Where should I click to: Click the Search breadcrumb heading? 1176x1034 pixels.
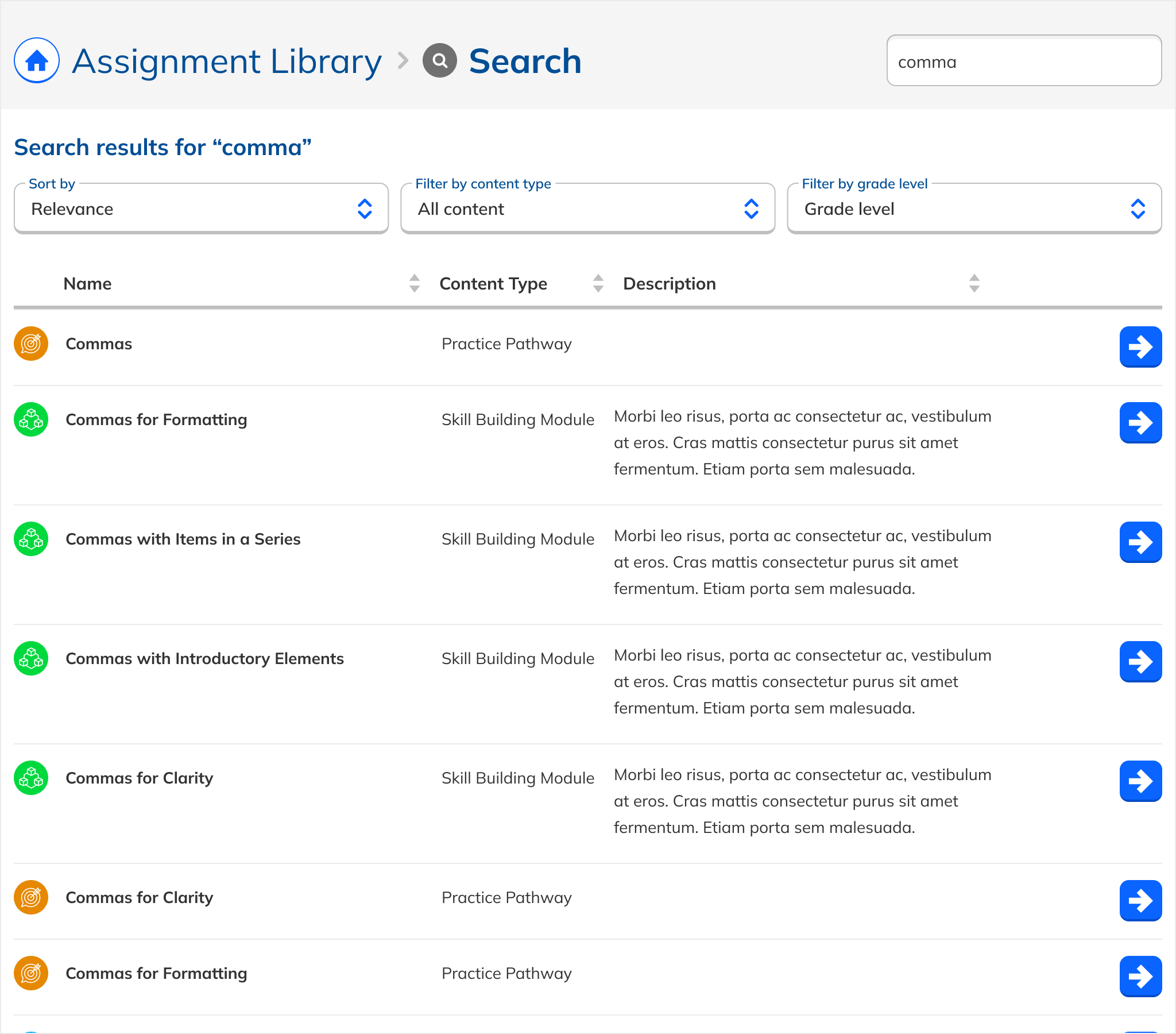525,61
